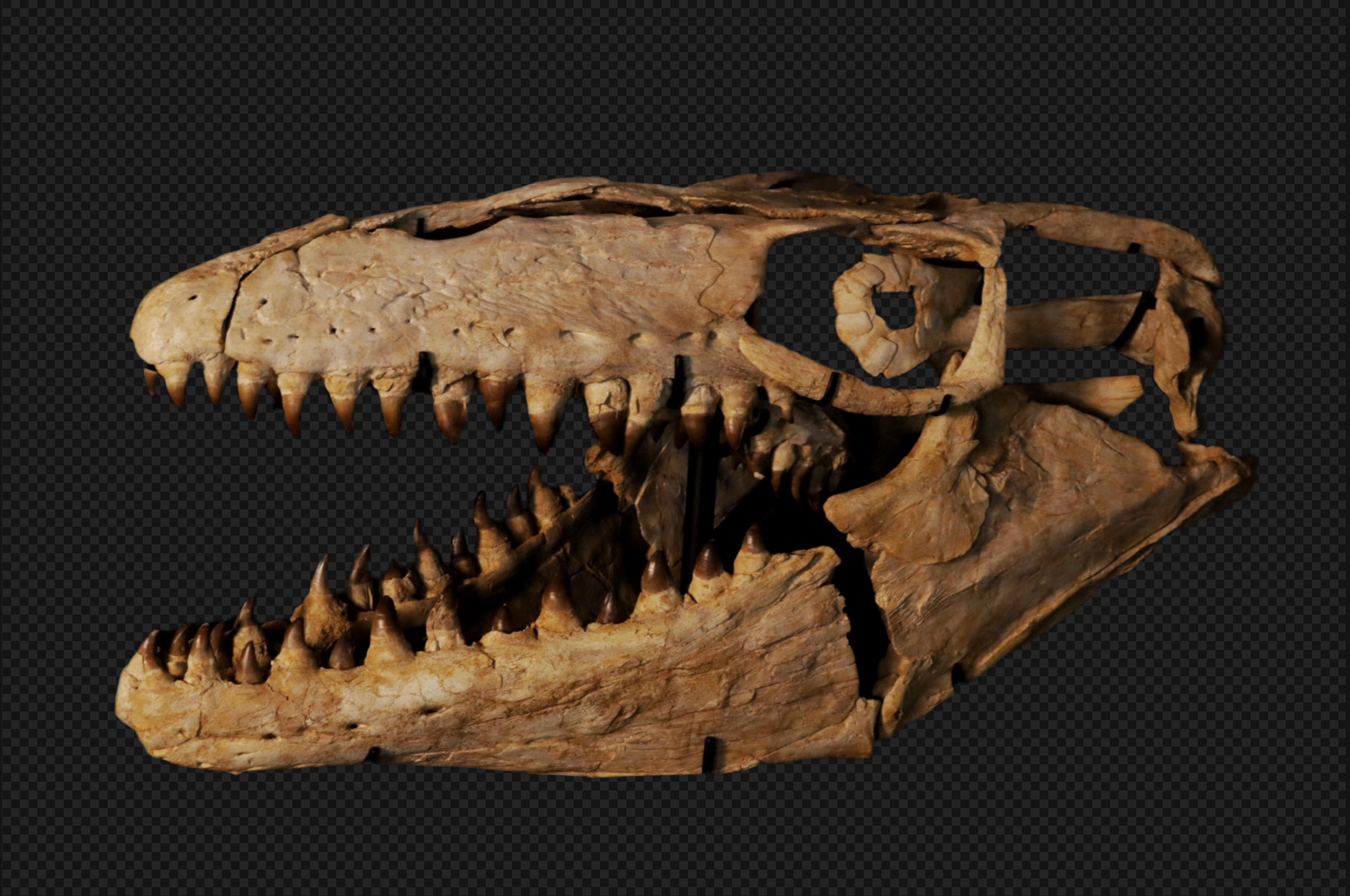Click the empty checkered canvas below the jaw
The image size is (1350, 896).
674,840
